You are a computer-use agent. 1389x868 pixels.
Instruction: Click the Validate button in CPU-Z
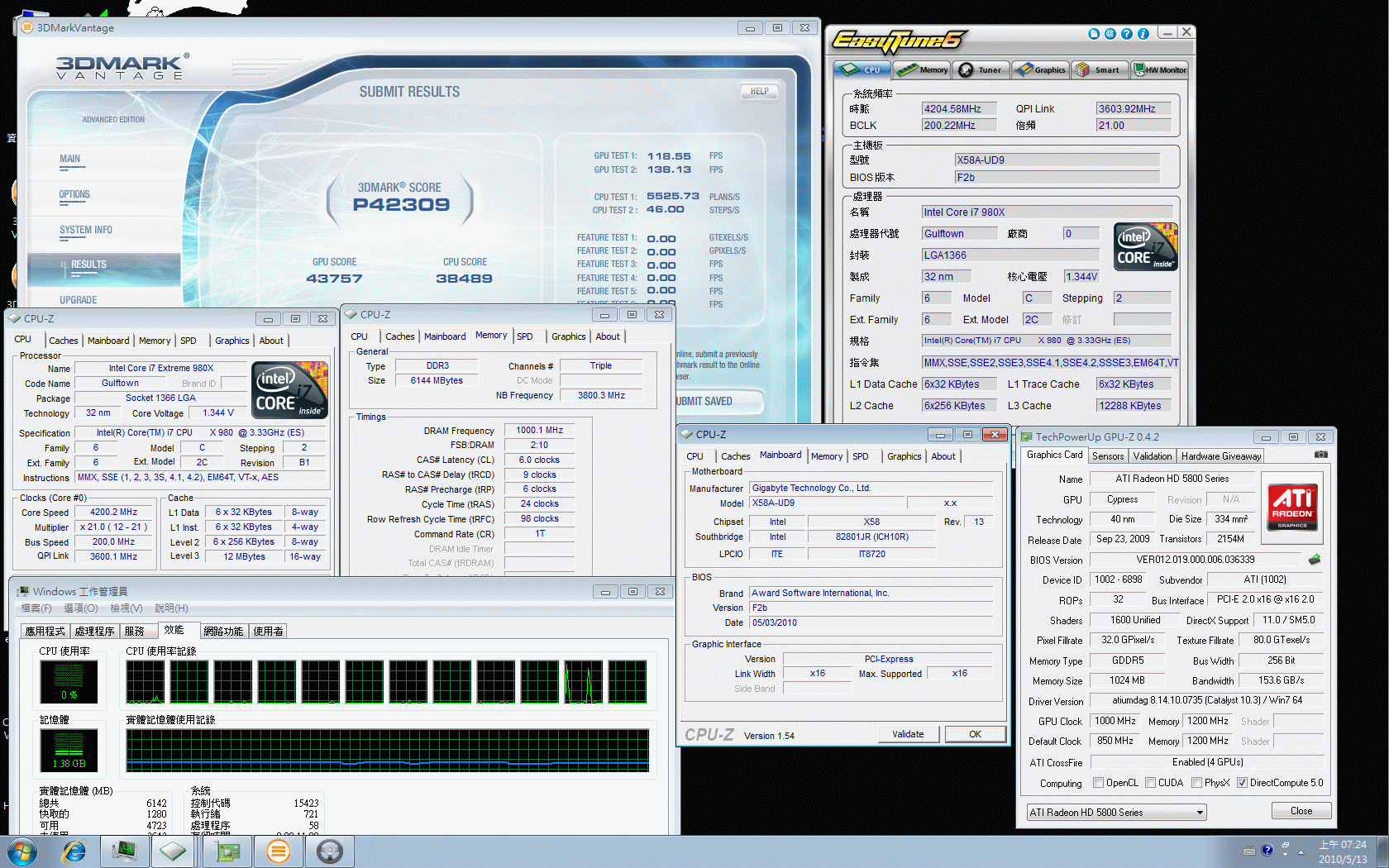(x=908, y=734)
